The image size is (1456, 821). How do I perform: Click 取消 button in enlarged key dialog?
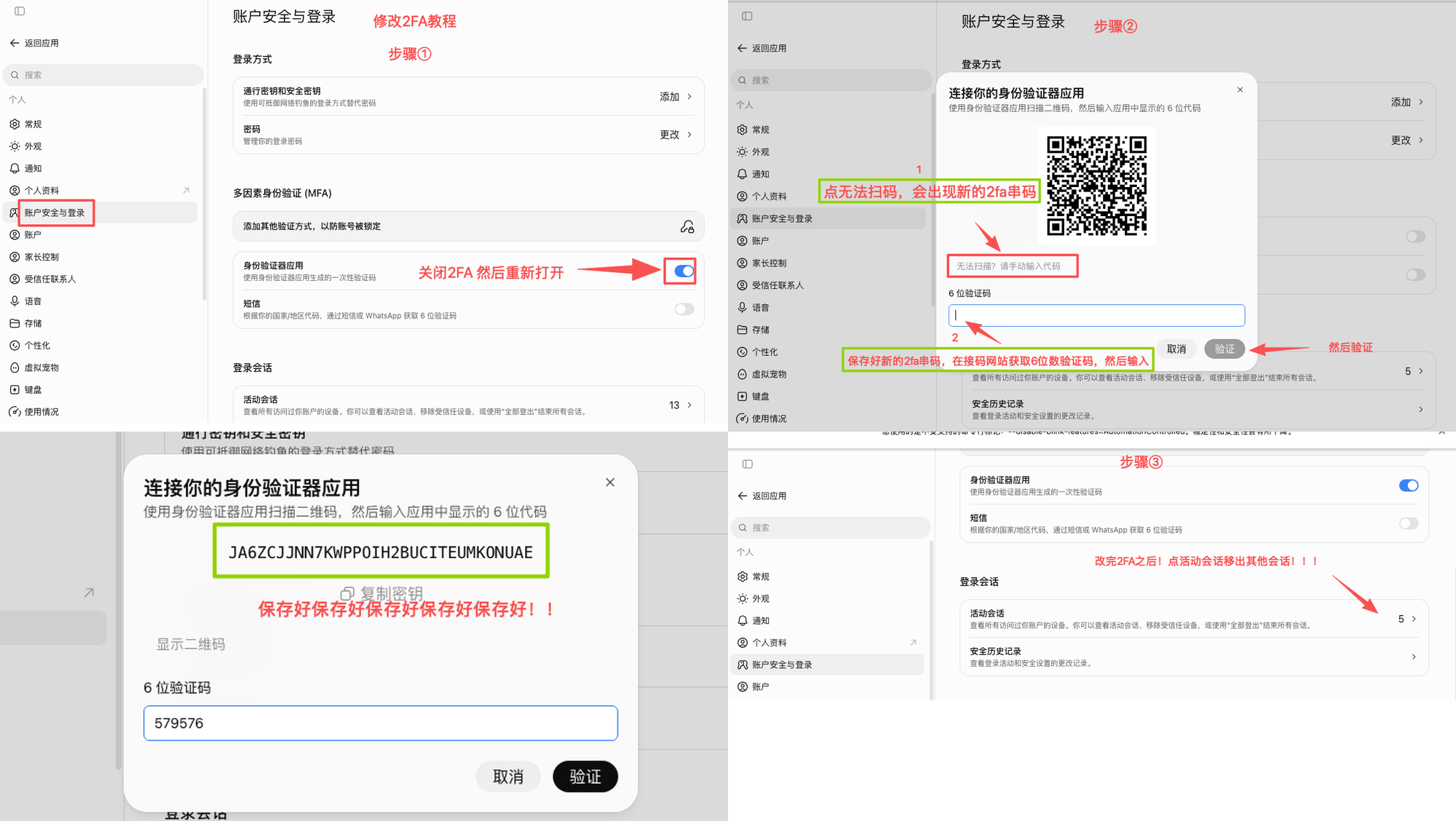point(508,777)
